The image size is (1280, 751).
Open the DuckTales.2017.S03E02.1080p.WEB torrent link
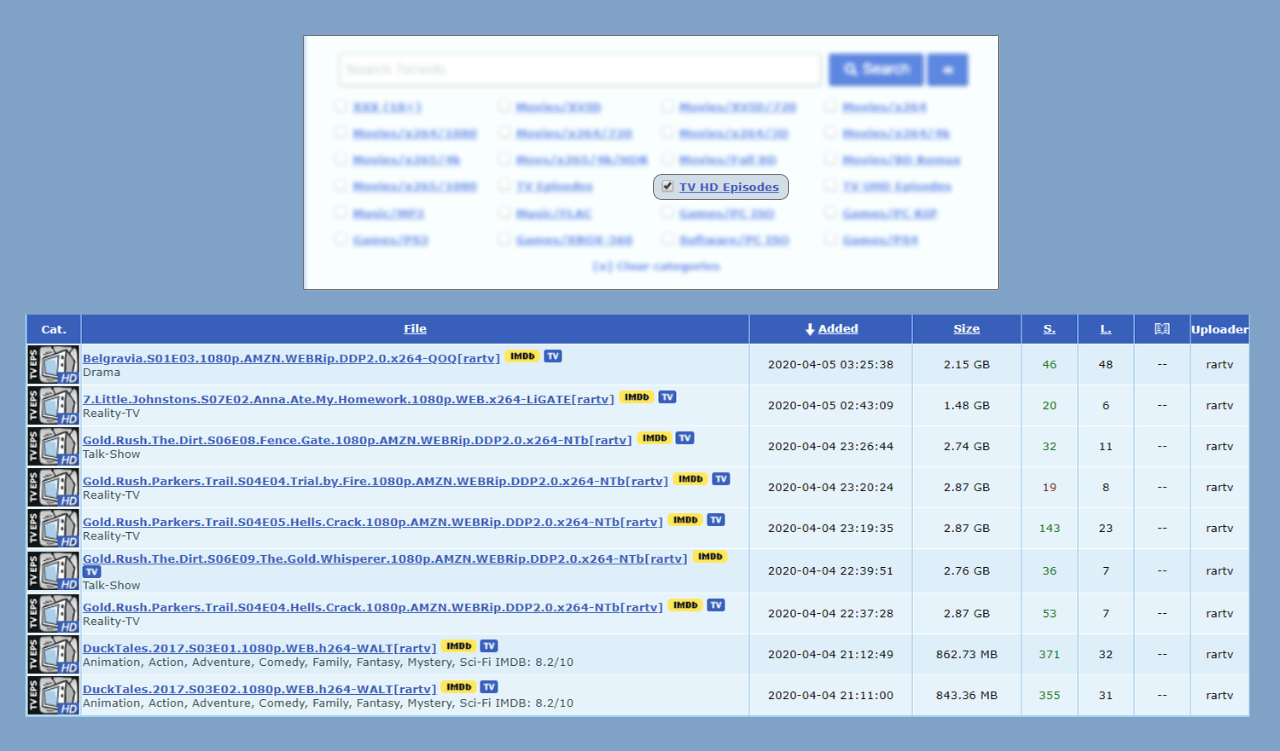click(x=259, y=689)
